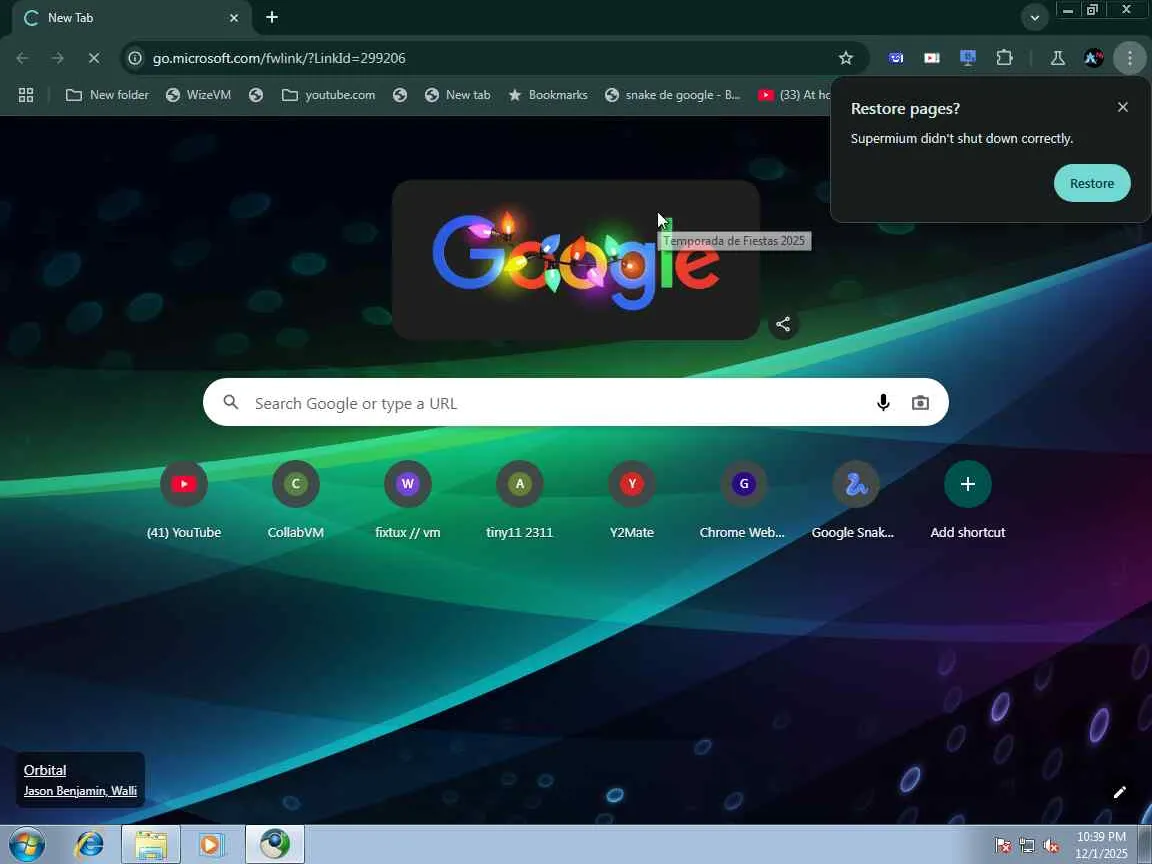The image size is (1152, 864).
Task: Click the blue camera extension icon left of the red one
Action: (x=896, y=57)
